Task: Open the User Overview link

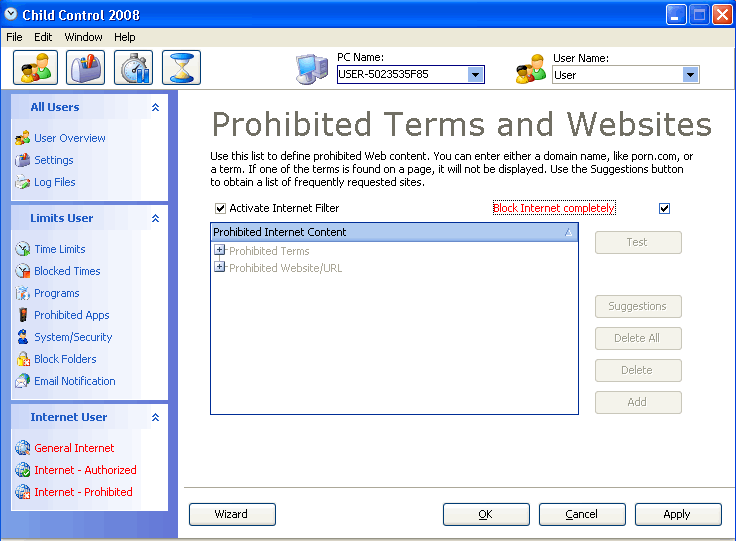Action: point(69,138)
